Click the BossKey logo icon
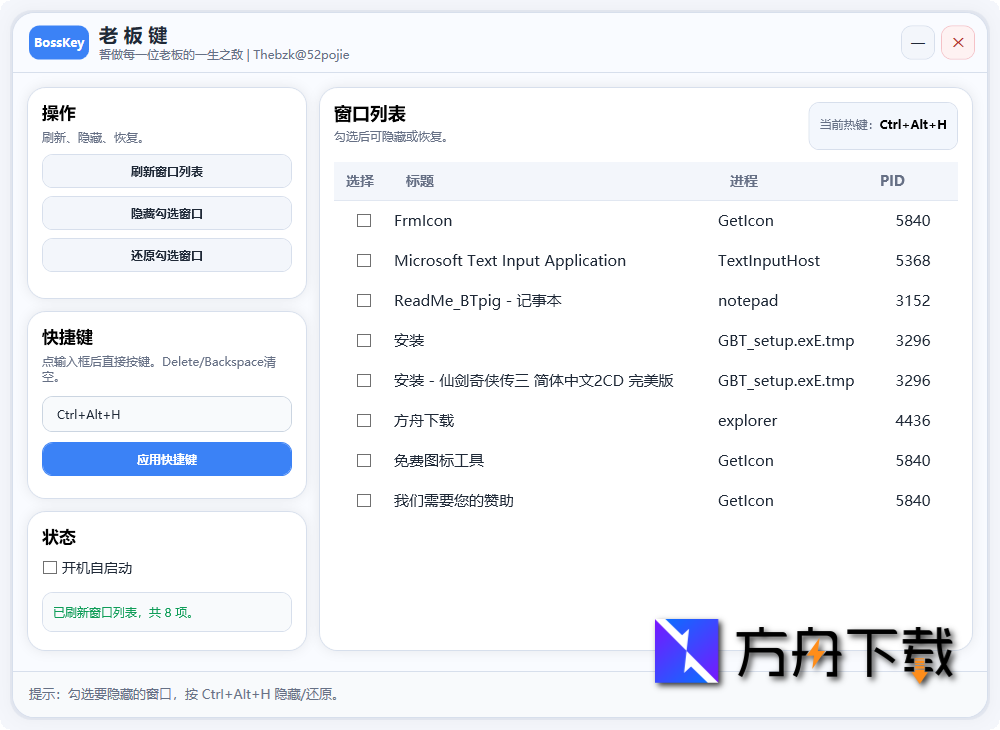1000x730 pixels. click(58, 42)
